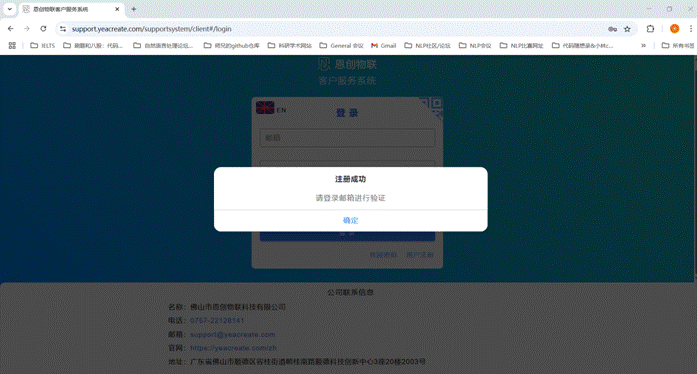Image resolution: width=697 pixels, height=374 pixels.
Task: Go back using the browser back arrow
Action: pyautogui.click(x=11, y=29)
